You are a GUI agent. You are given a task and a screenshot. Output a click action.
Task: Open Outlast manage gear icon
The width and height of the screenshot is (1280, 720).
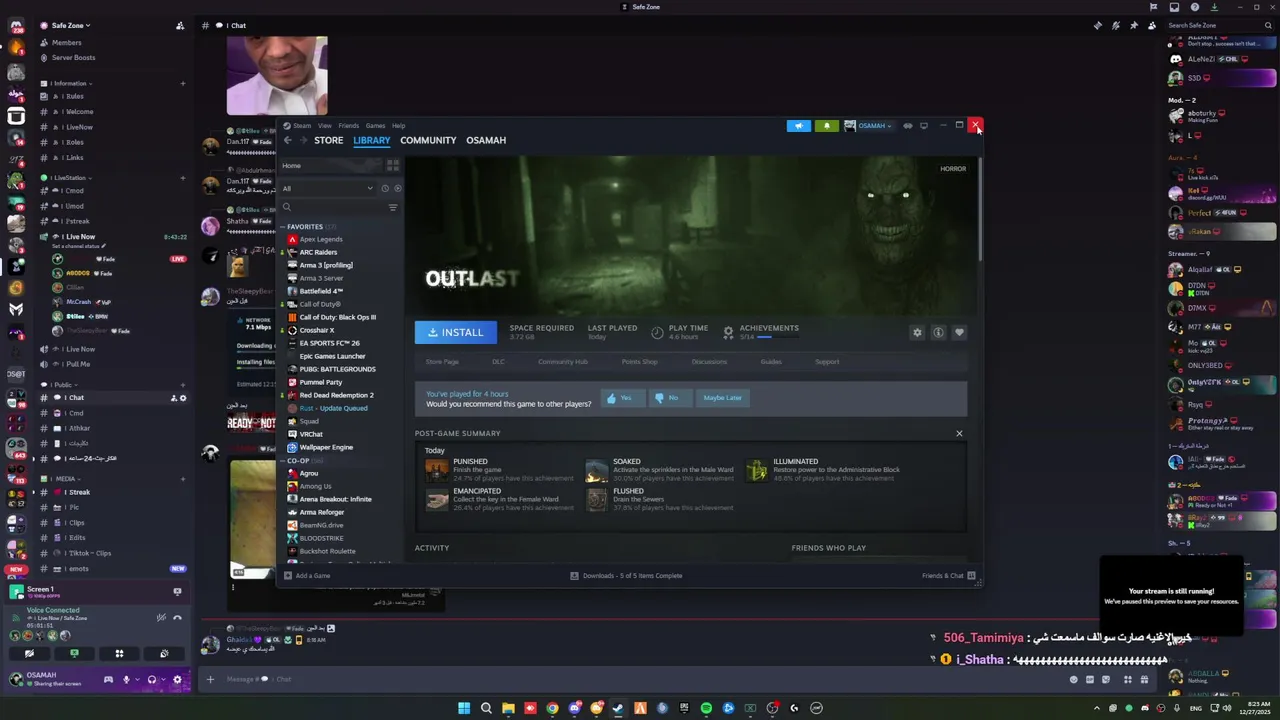[917, 332]
